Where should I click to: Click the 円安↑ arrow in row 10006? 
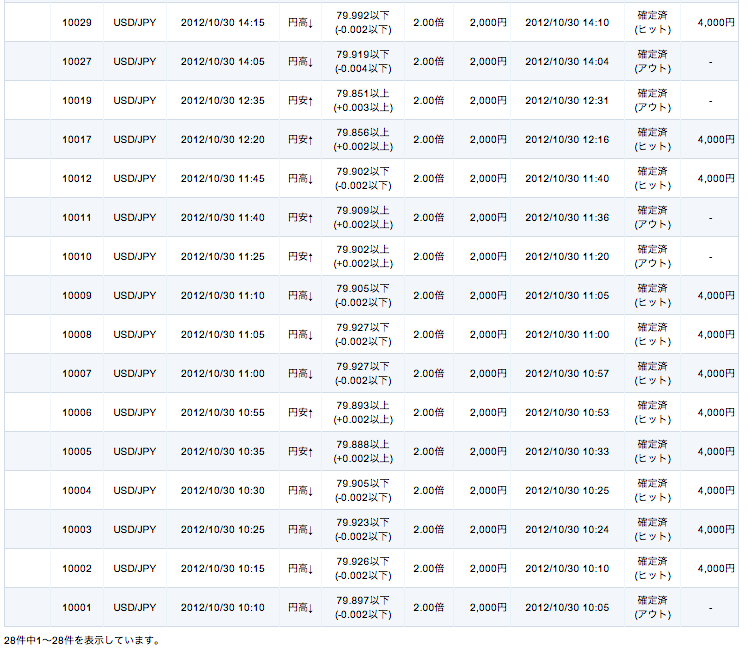(x=300, y=412)
